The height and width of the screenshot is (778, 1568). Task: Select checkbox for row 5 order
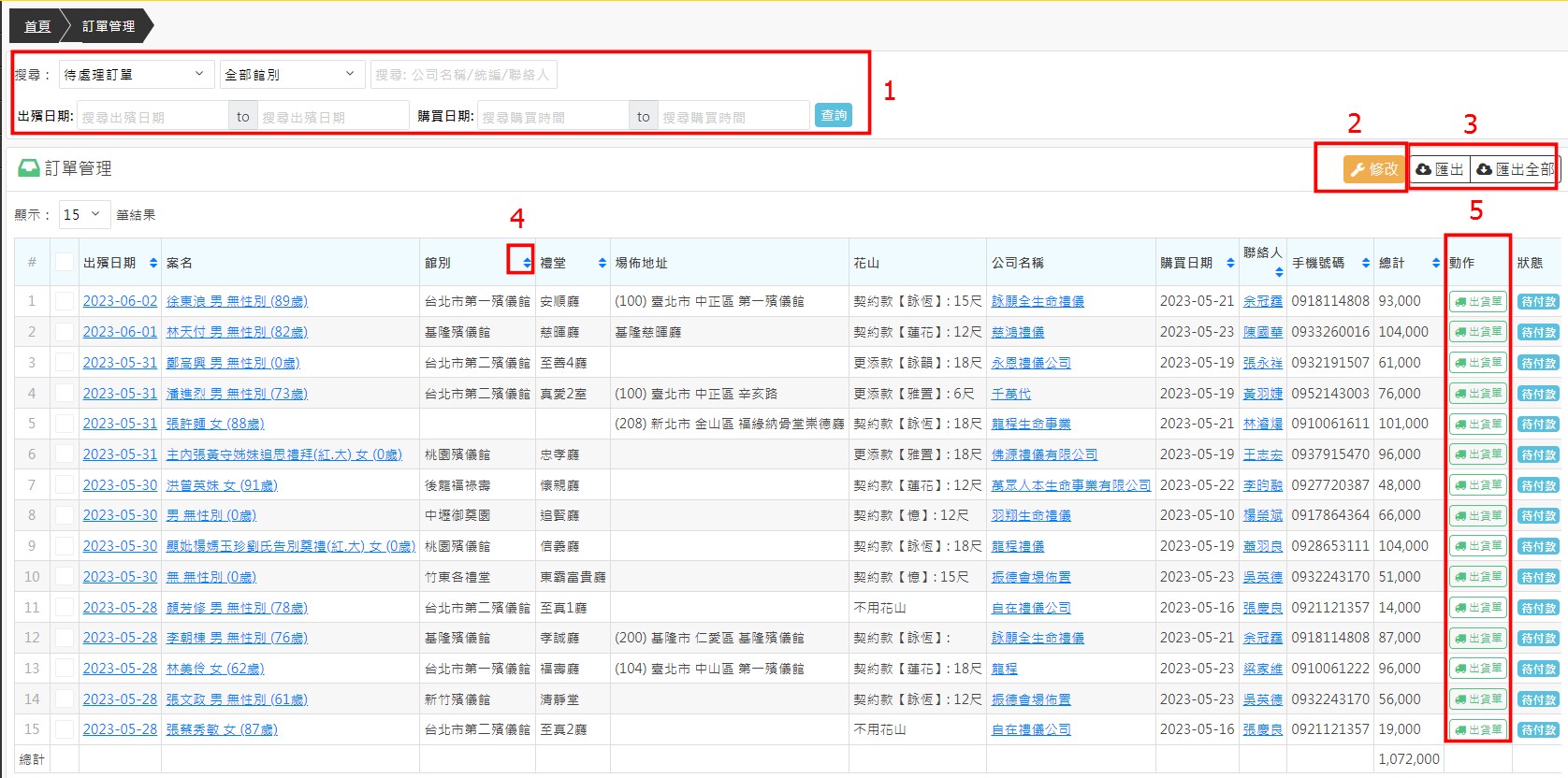65,424
